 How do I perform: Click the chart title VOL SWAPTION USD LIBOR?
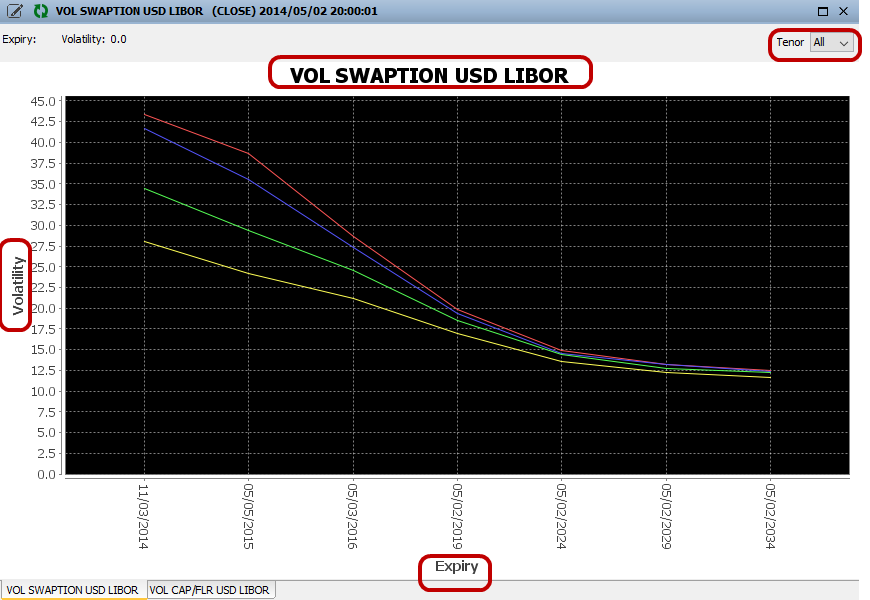(429, 75)
